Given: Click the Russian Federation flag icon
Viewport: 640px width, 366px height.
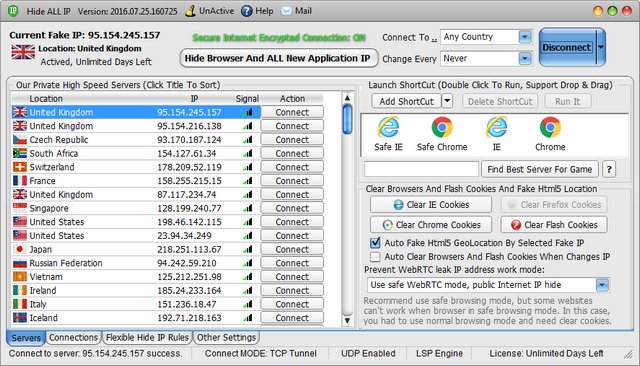Looking at the screenshot, I should [x=20, y=263].
